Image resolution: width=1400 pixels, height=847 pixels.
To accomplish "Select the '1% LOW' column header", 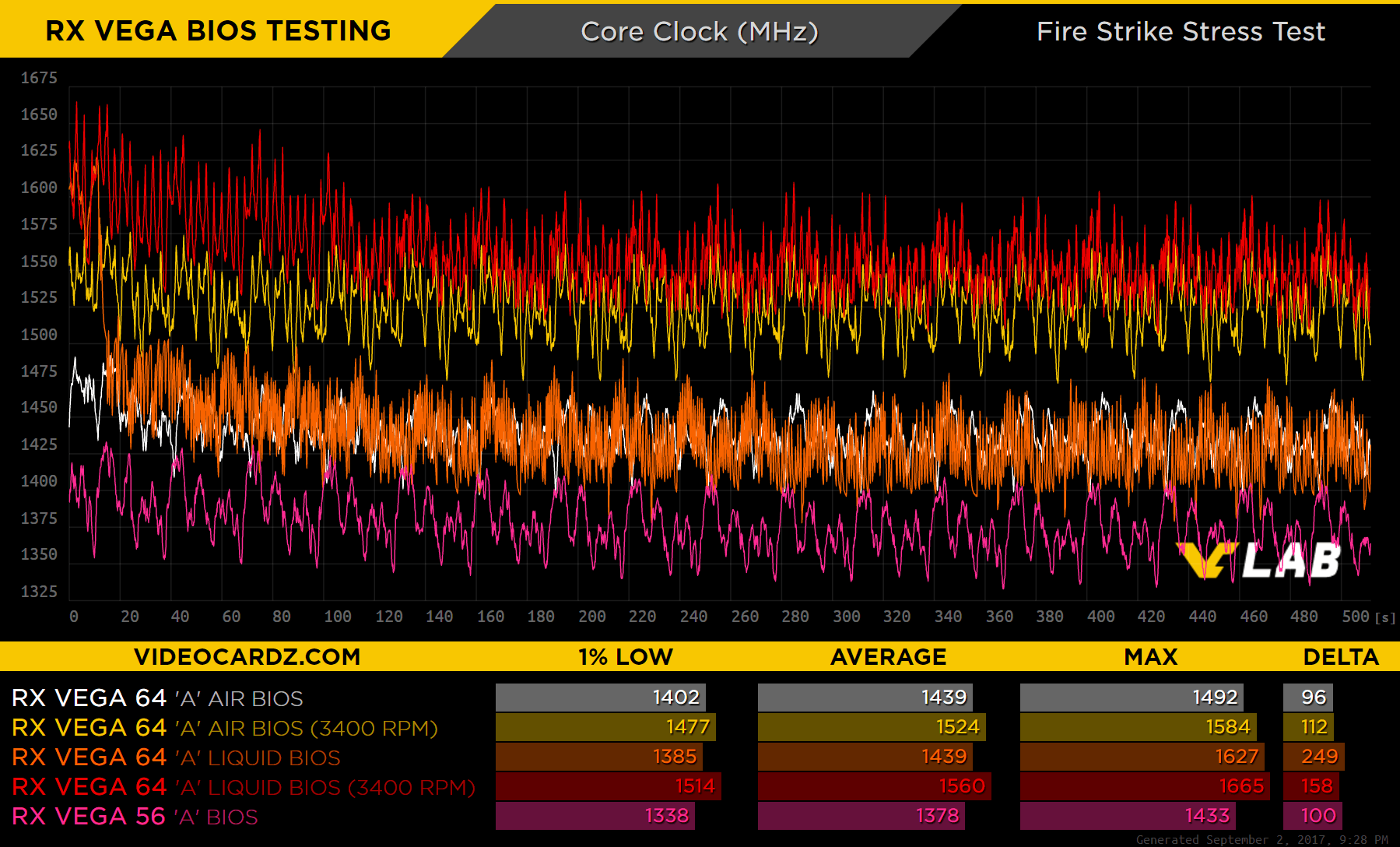I will click(x=626, y=657).
